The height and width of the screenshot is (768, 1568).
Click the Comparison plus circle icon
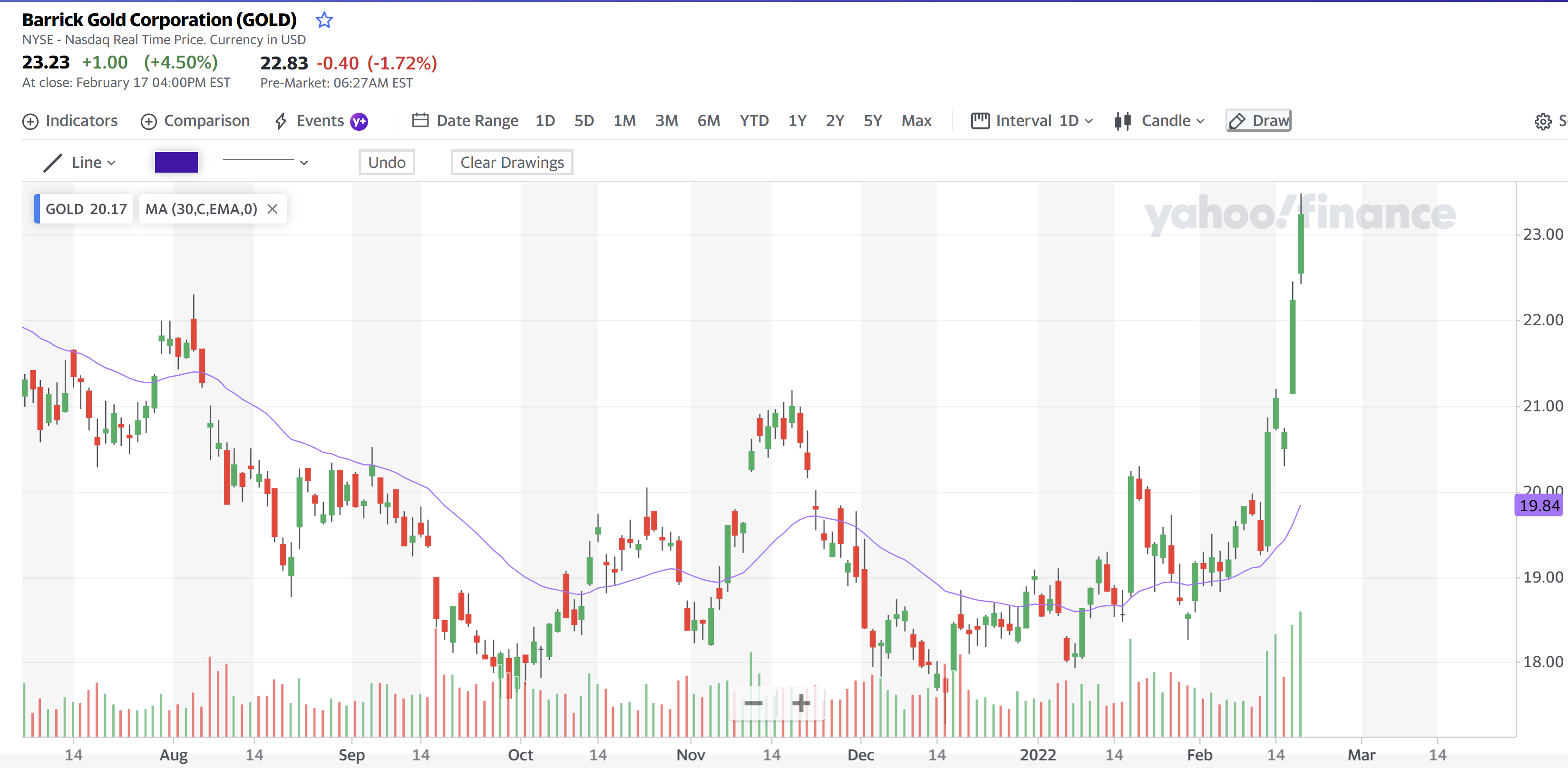coord(149,122)
